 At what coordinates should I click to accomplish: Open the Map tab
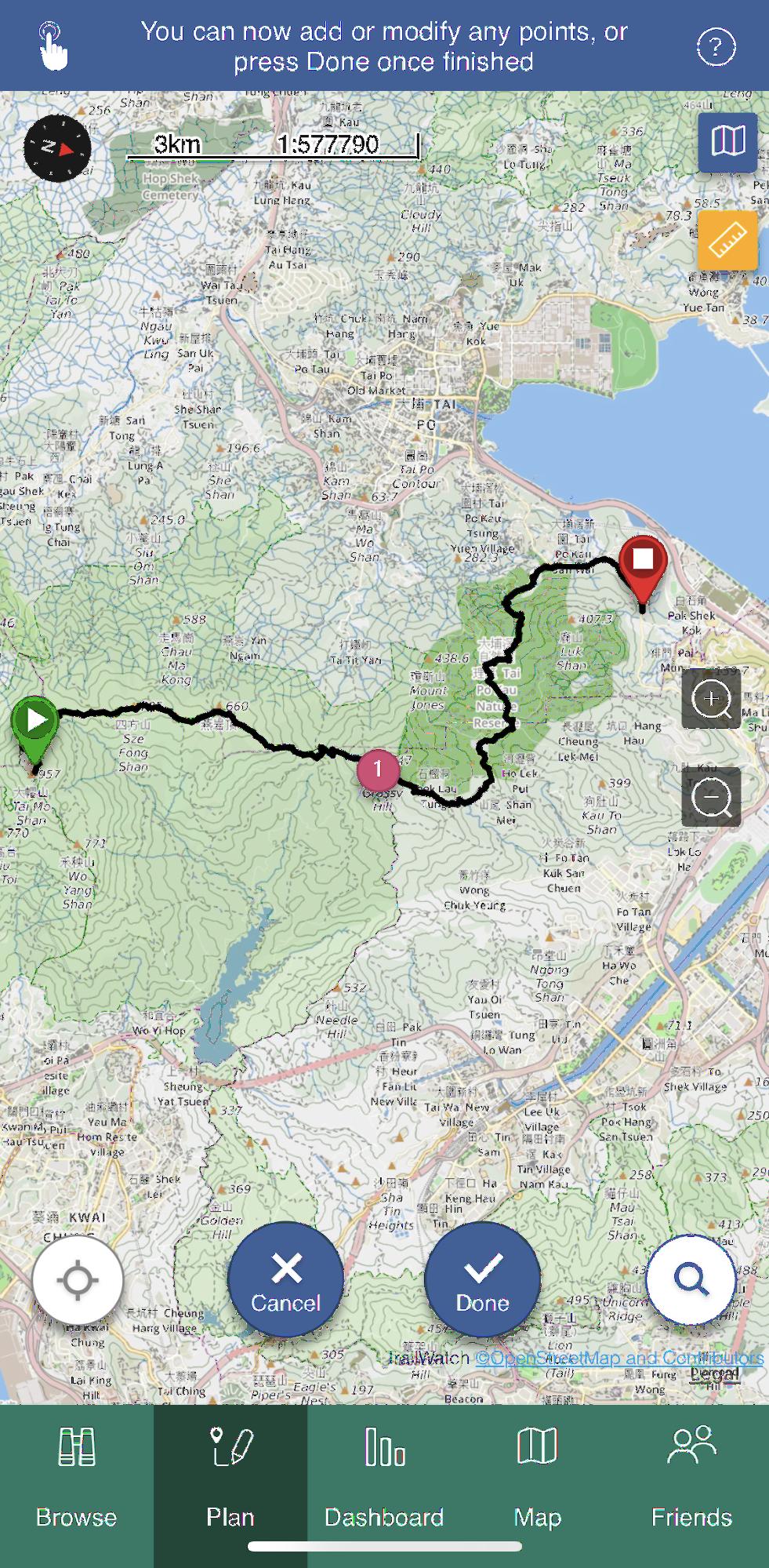click(x=538, y=1478)
